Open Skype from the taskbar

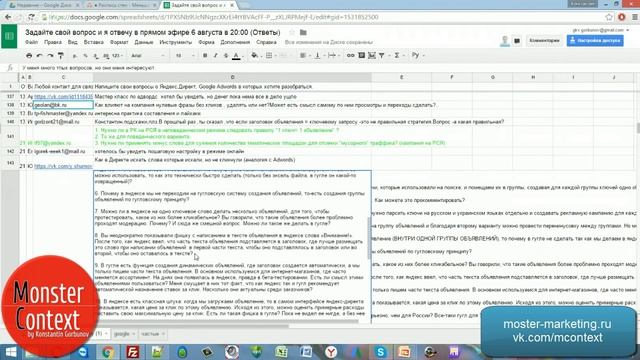coord(380,352)
